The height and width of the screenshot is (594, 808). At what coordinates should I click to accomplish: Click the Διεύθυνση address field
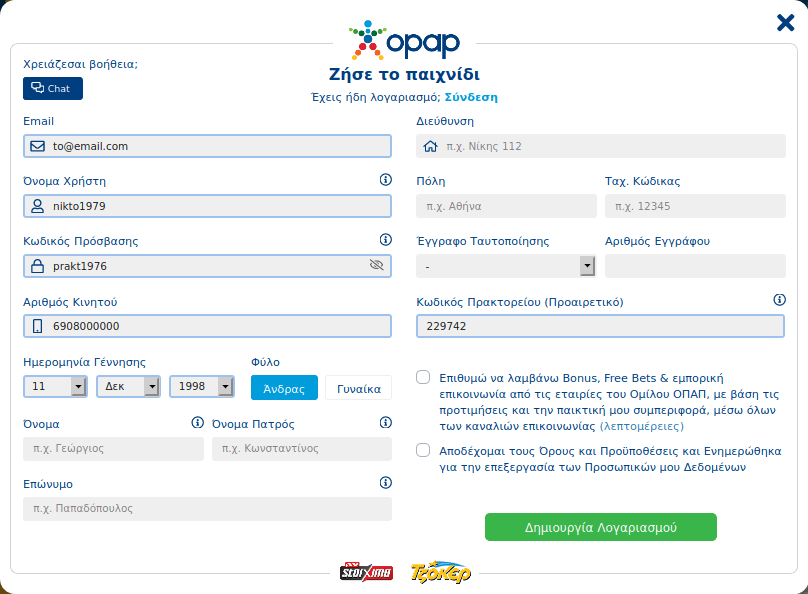[x=601, y=146]
